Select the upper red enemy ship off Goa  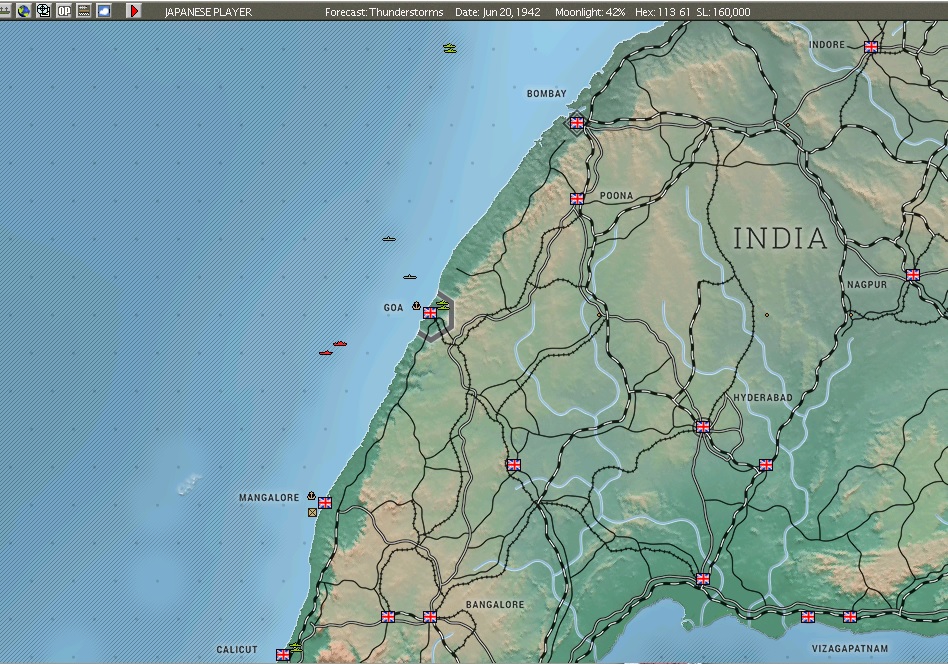340,343
